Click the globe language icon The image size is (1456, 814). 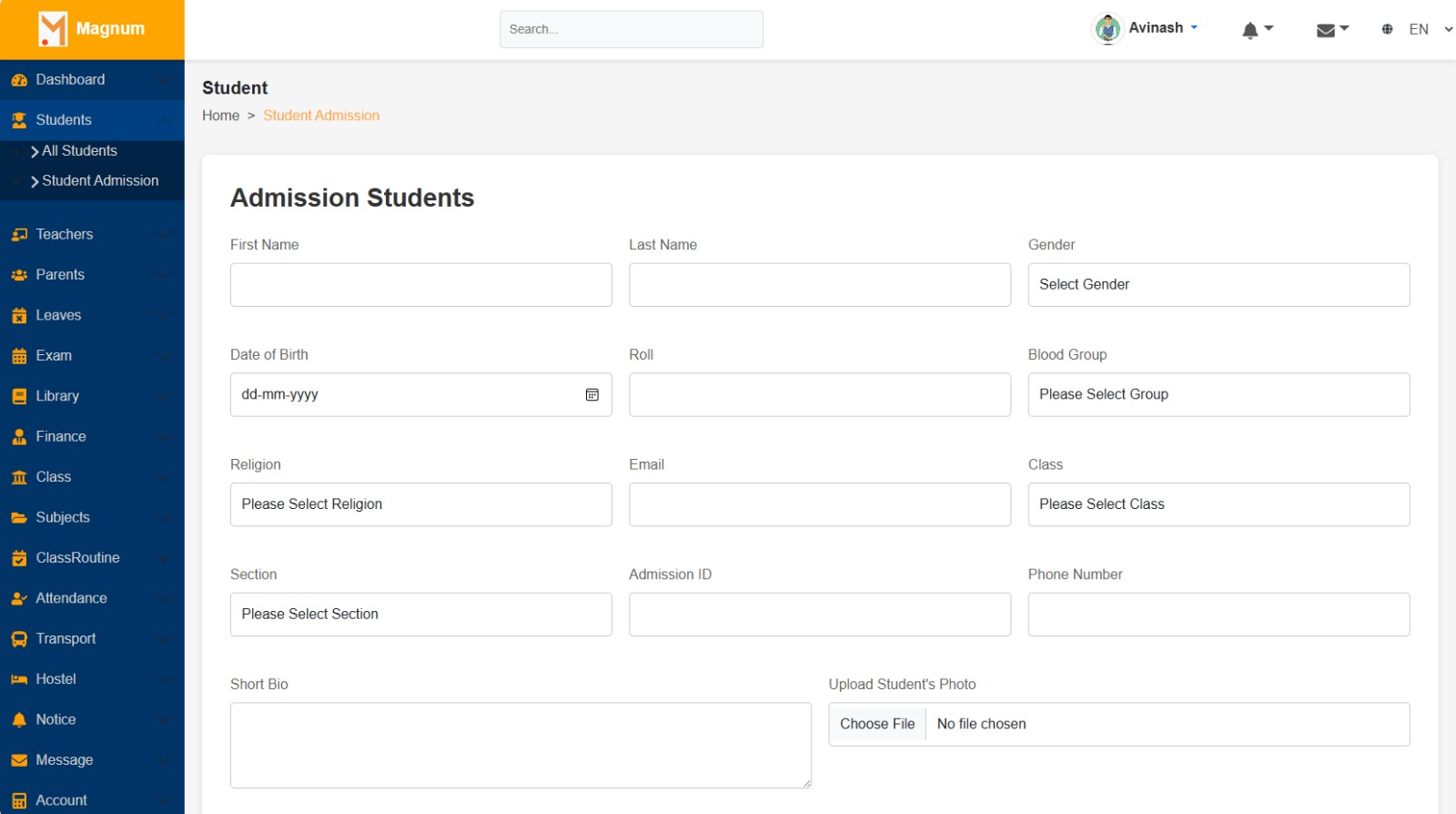(x=1387, y=29)
